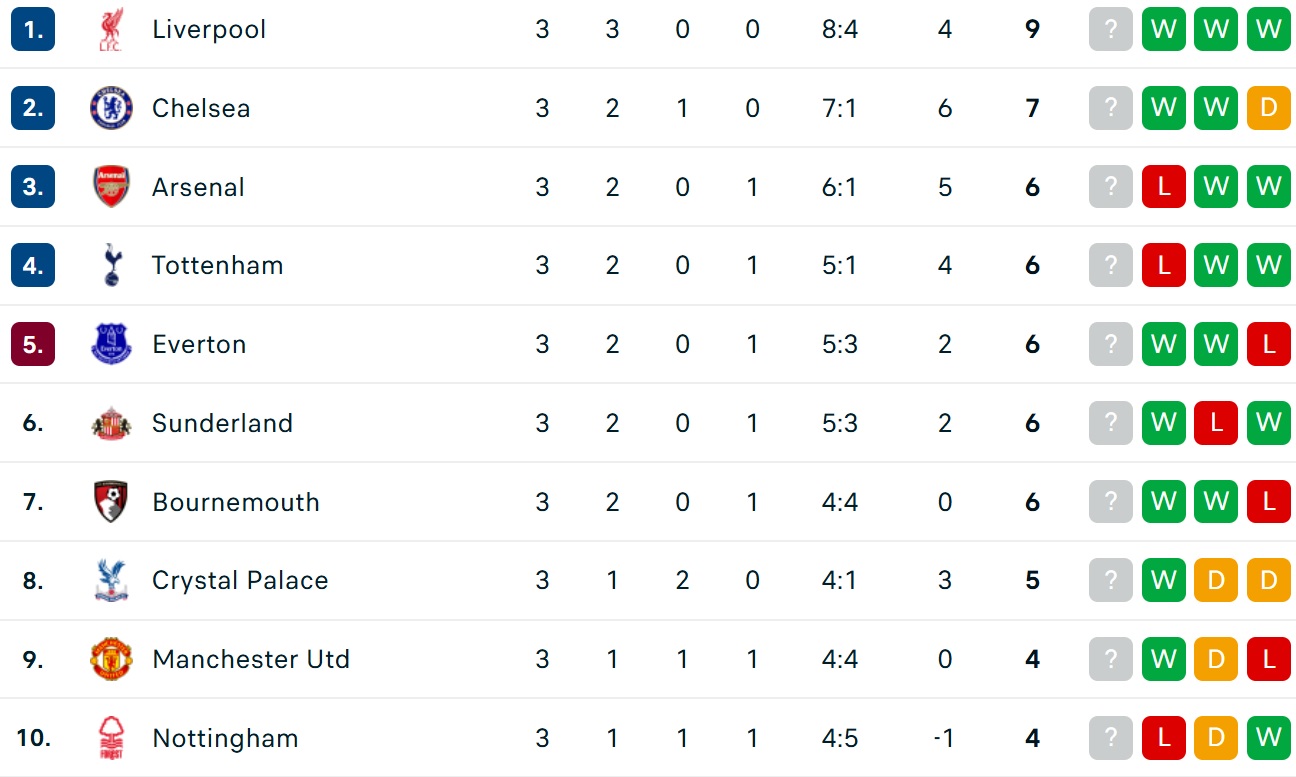Click Arsenal's red L form badge
This screenshot has width=1296, height=777.
click(x=1164, y=187)
